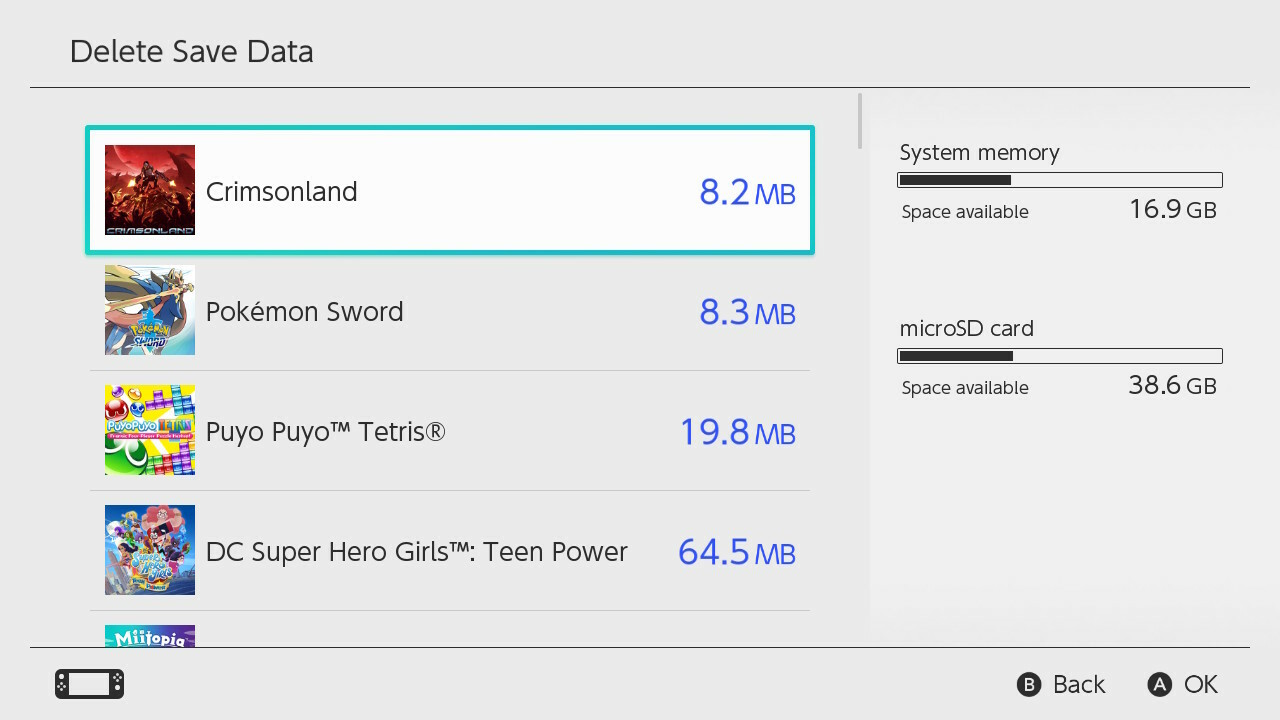Select the Puyo Puyo Tetris cover icon

[x=149, y=430]
